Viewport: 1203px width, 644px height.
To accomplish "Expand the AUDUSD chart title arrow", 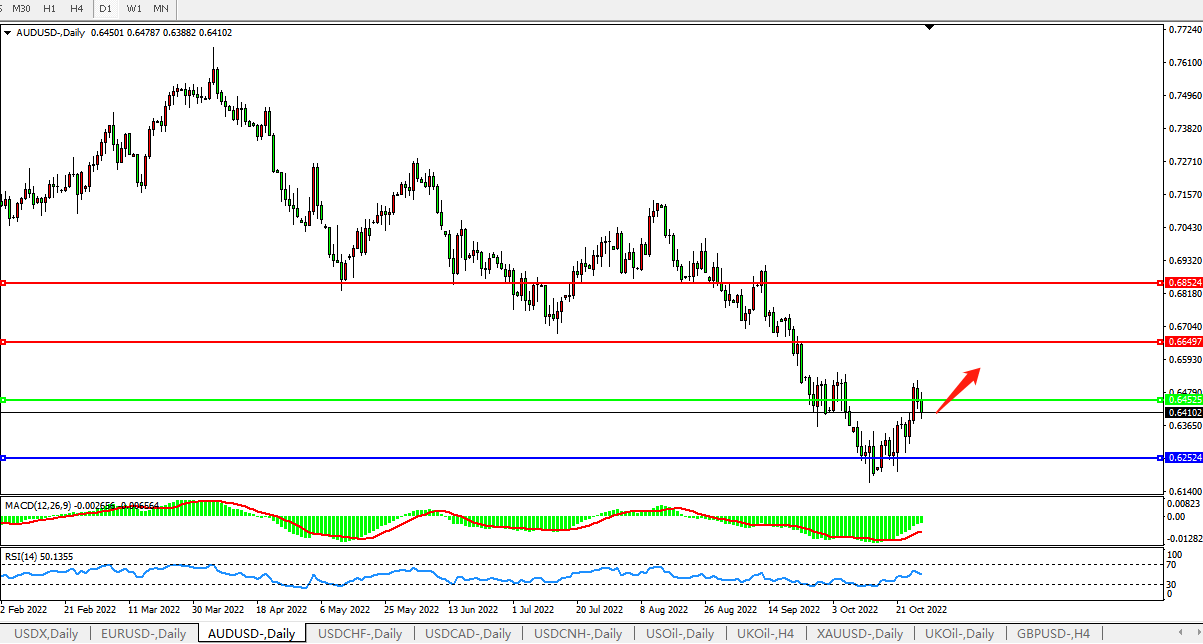I will tap(8, 33).
